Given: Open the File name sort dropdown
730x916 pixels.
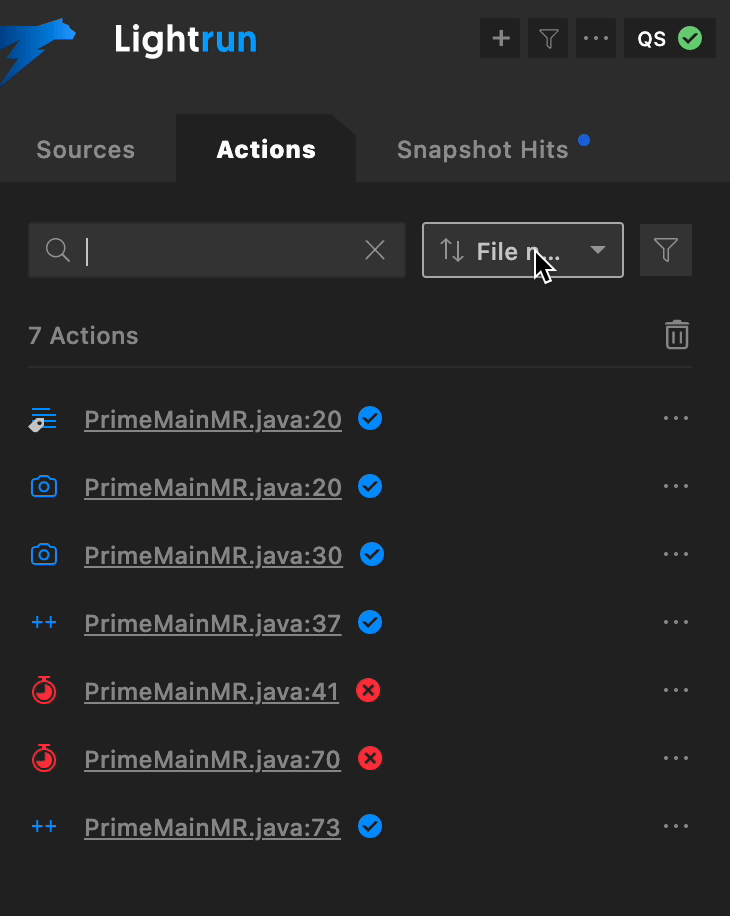Looking at the screenshot, I should (x=523, y=250).
